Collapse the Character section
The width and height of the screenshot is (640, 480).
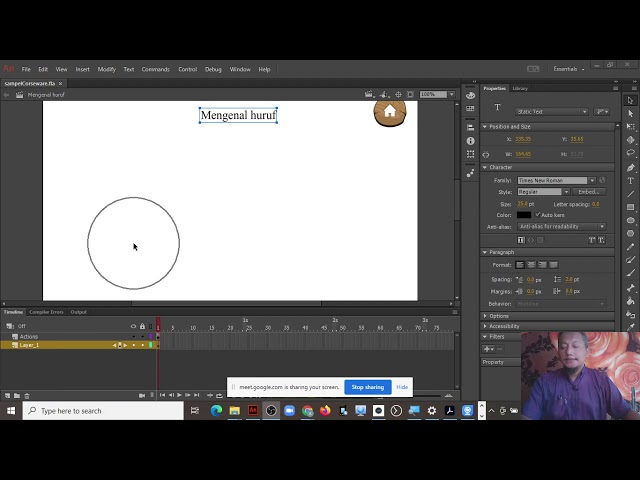(x=485, y=167)
